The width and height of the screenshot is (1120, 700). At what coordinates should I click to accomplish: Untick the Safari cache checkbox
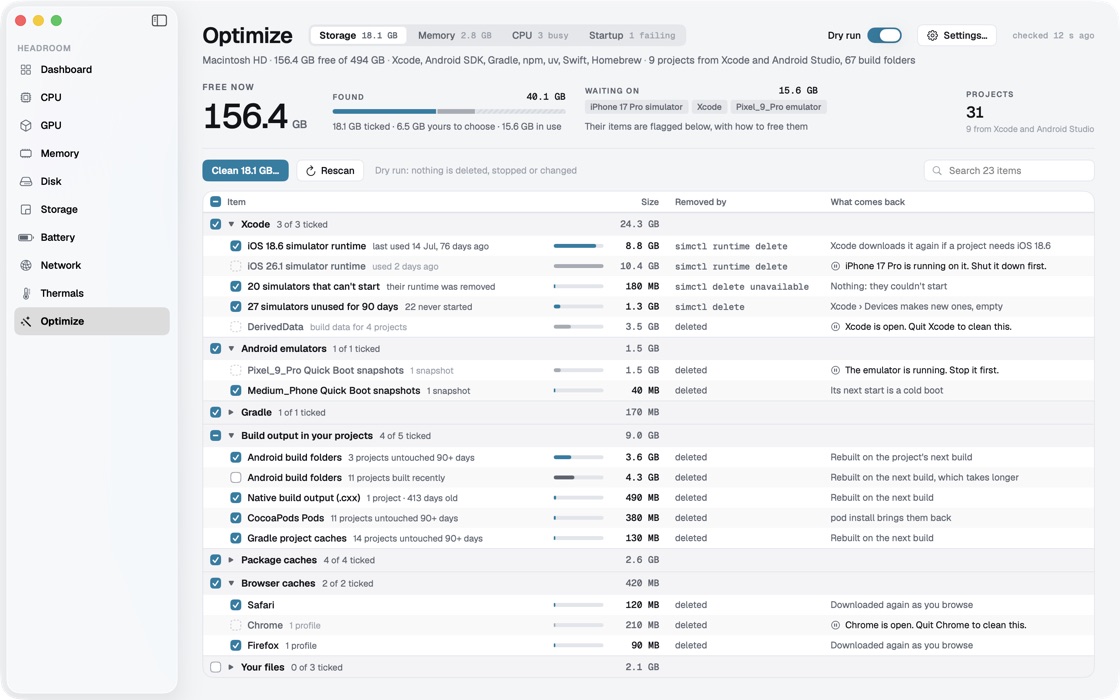click(x=236, y=605)
